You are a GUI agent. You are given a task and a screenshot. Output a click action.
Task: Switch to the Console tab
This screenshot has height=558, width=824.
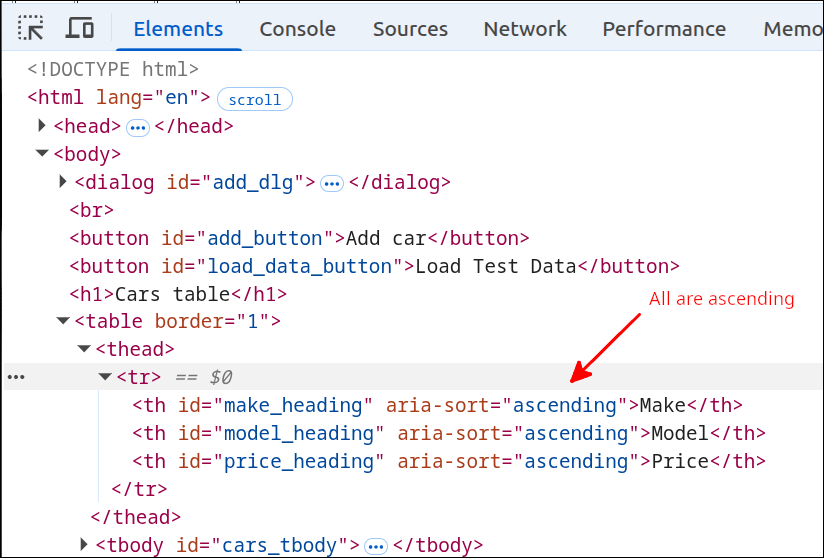(x=297, y=29)
